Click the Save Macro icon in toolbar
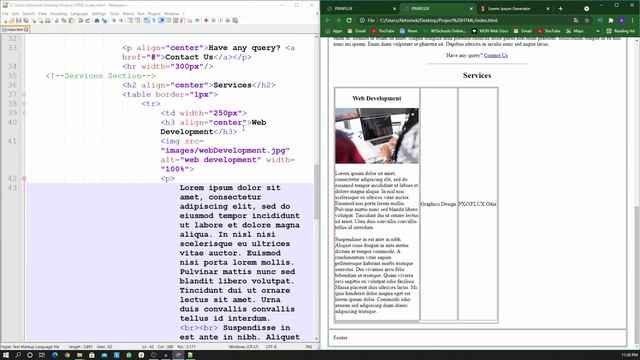Viewport: 640px width, 360px height. pos(235,20)
